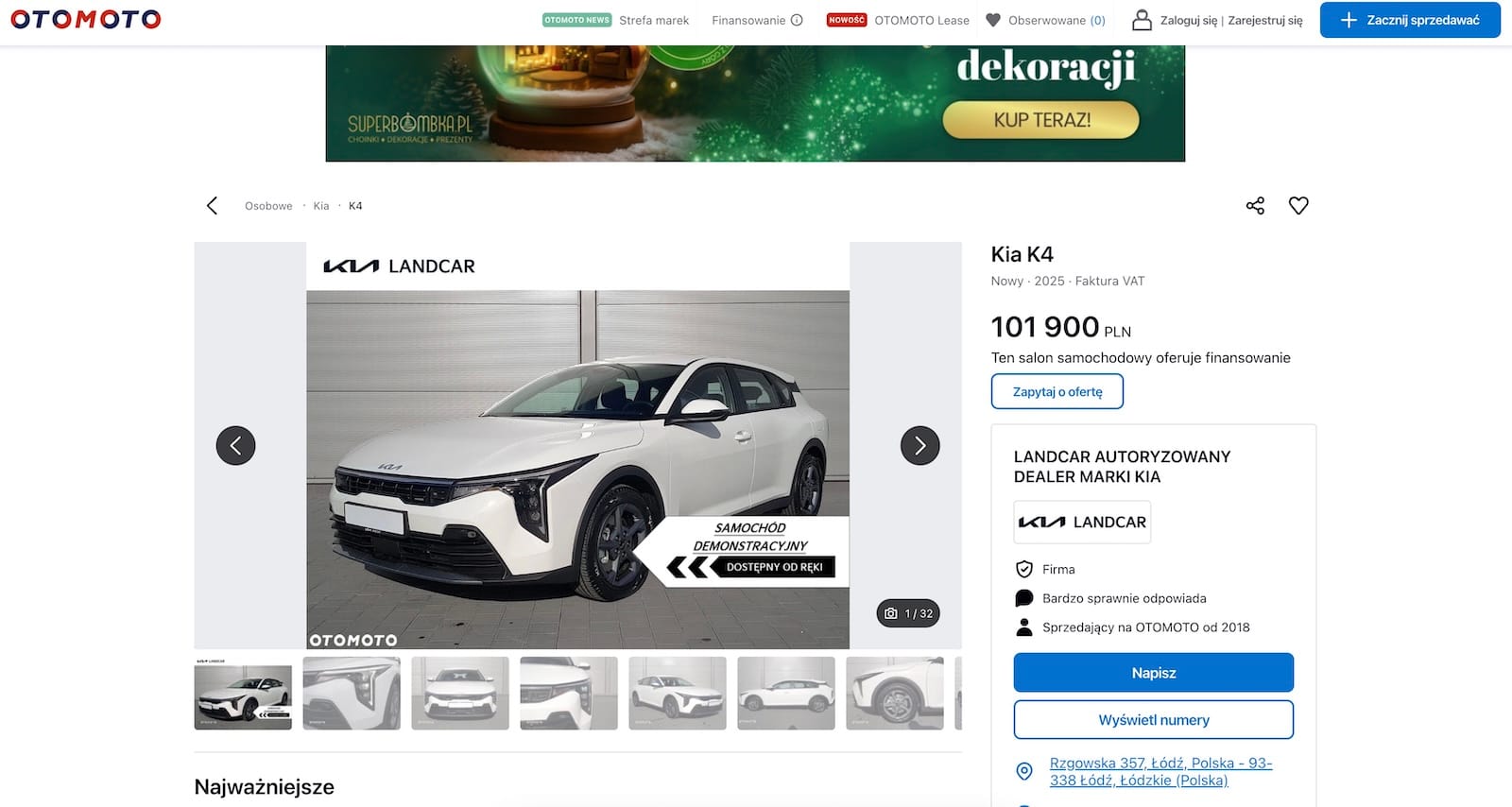This screenshot has height=807, width=1512.
Task: Open the OTOMOTO home logo
Action: point(86,19)
